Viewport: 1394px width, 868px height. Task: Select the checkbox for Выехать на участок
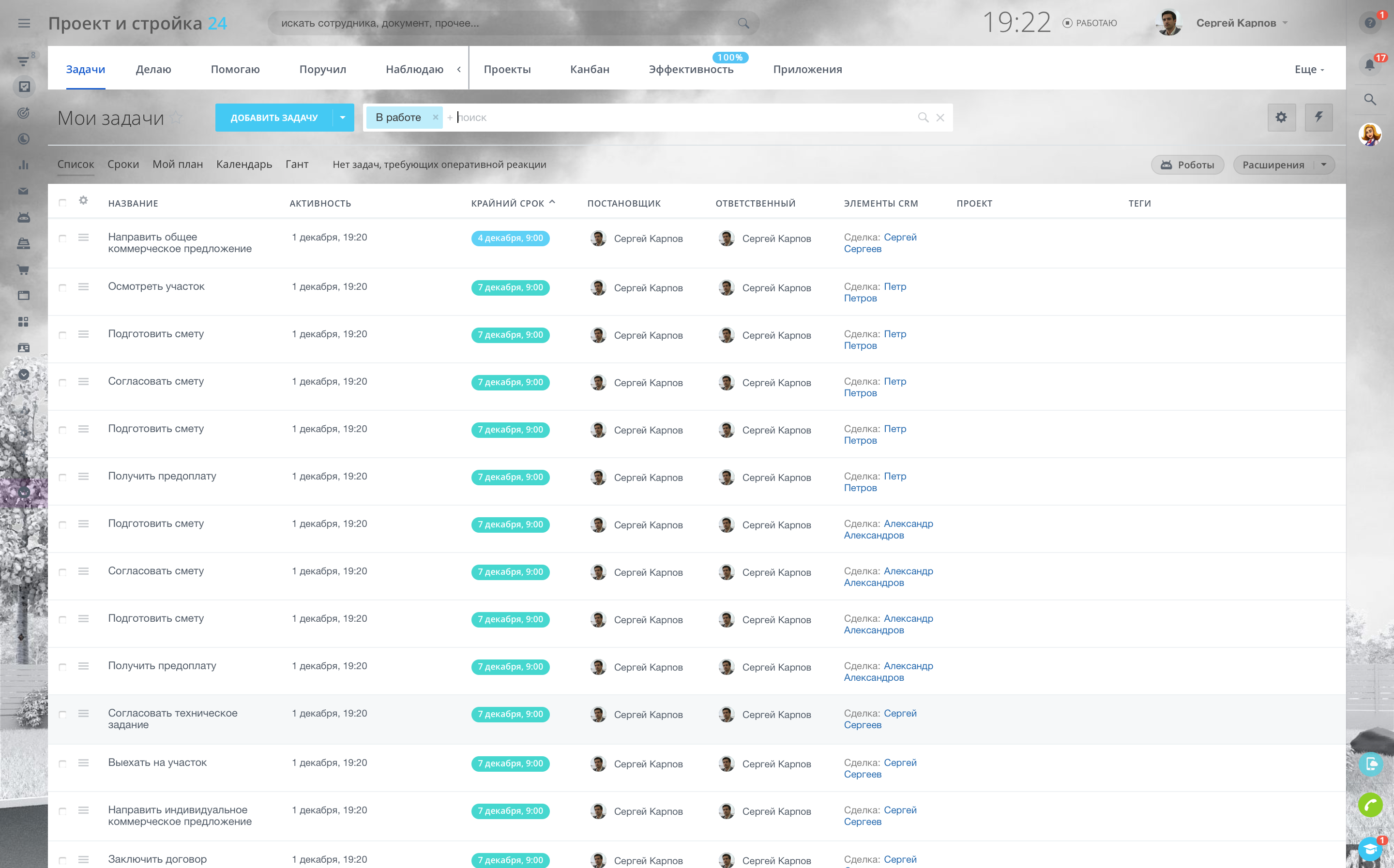click(62, 763)
